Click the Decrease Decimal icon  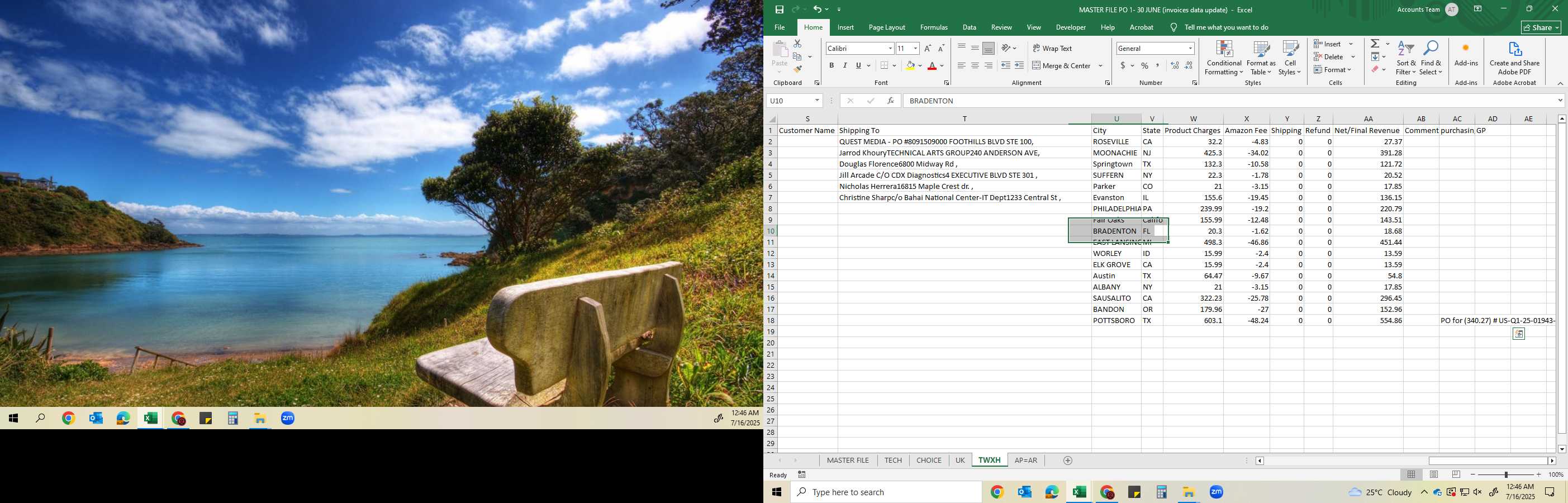(x=1189, y=65)
